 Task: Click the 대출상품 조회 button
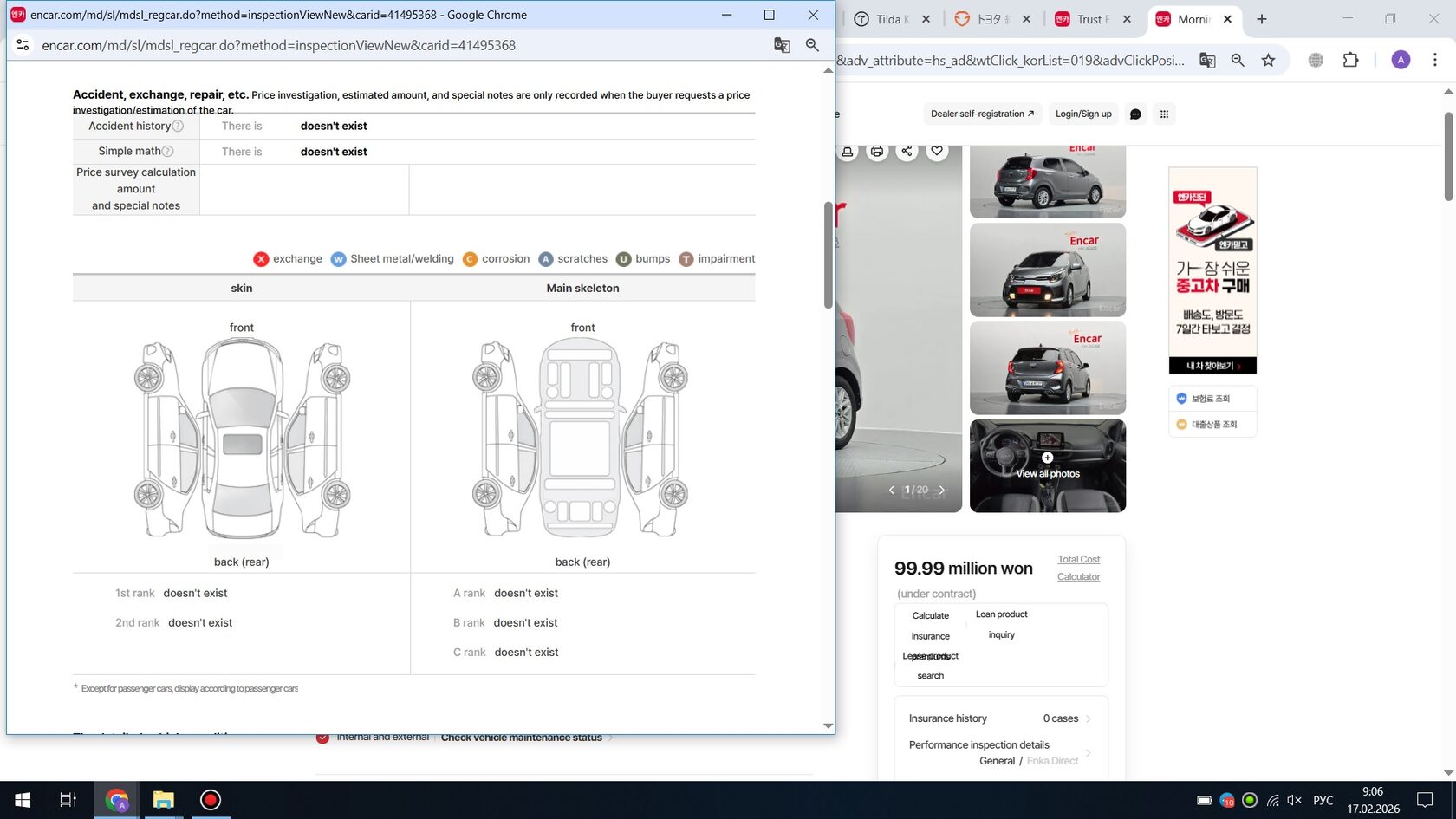click(x=1212, y=425)
